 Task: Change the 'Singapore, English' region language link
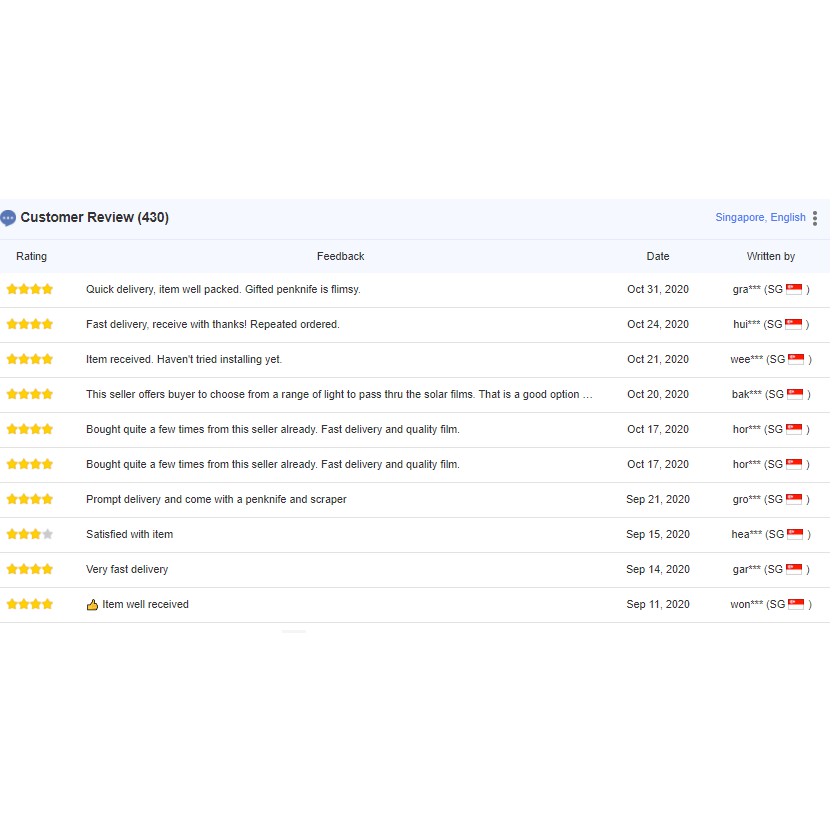tap(760, 218)
